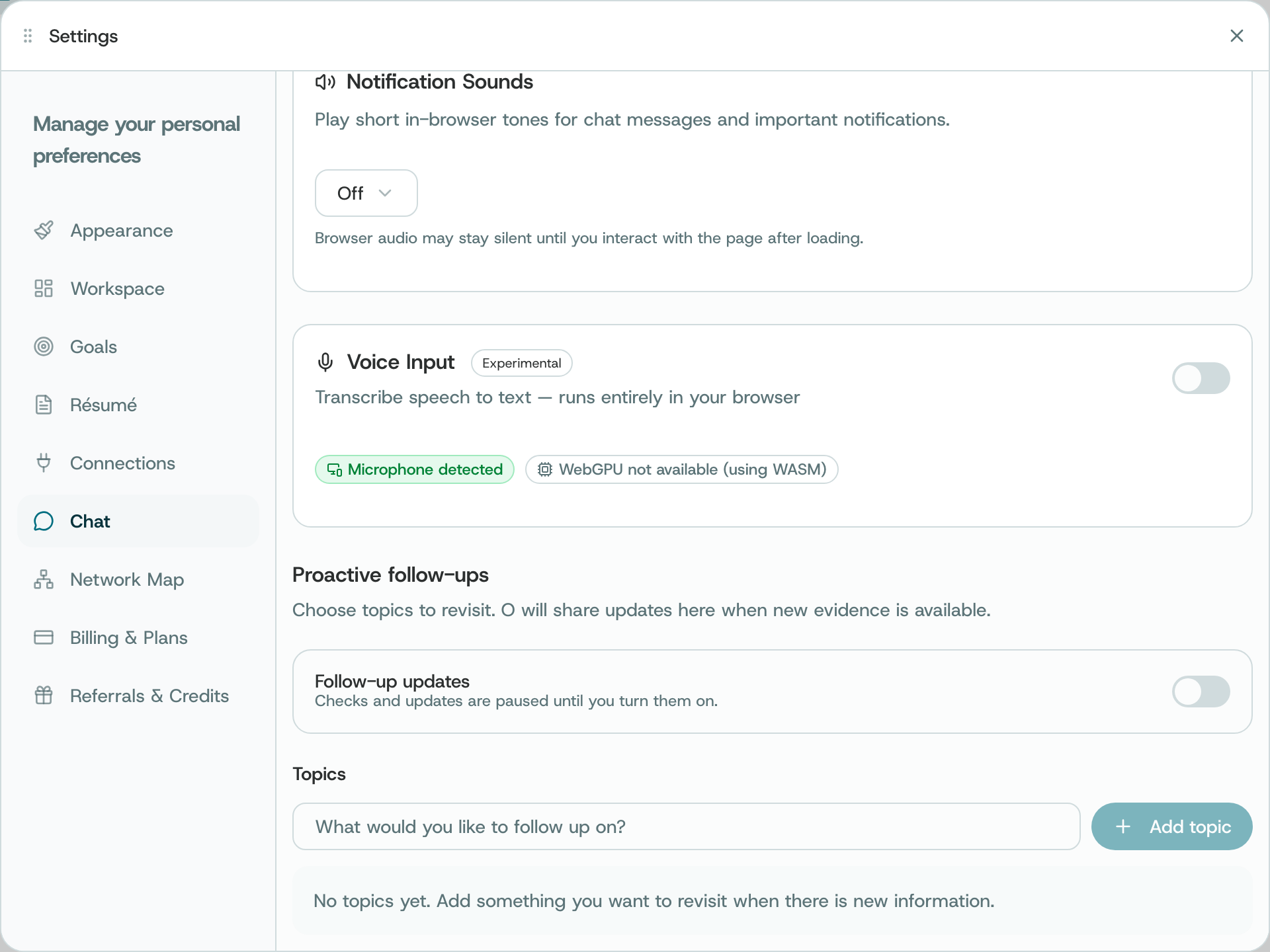Click the Network Map nodes icon

(x=44, y=579)
